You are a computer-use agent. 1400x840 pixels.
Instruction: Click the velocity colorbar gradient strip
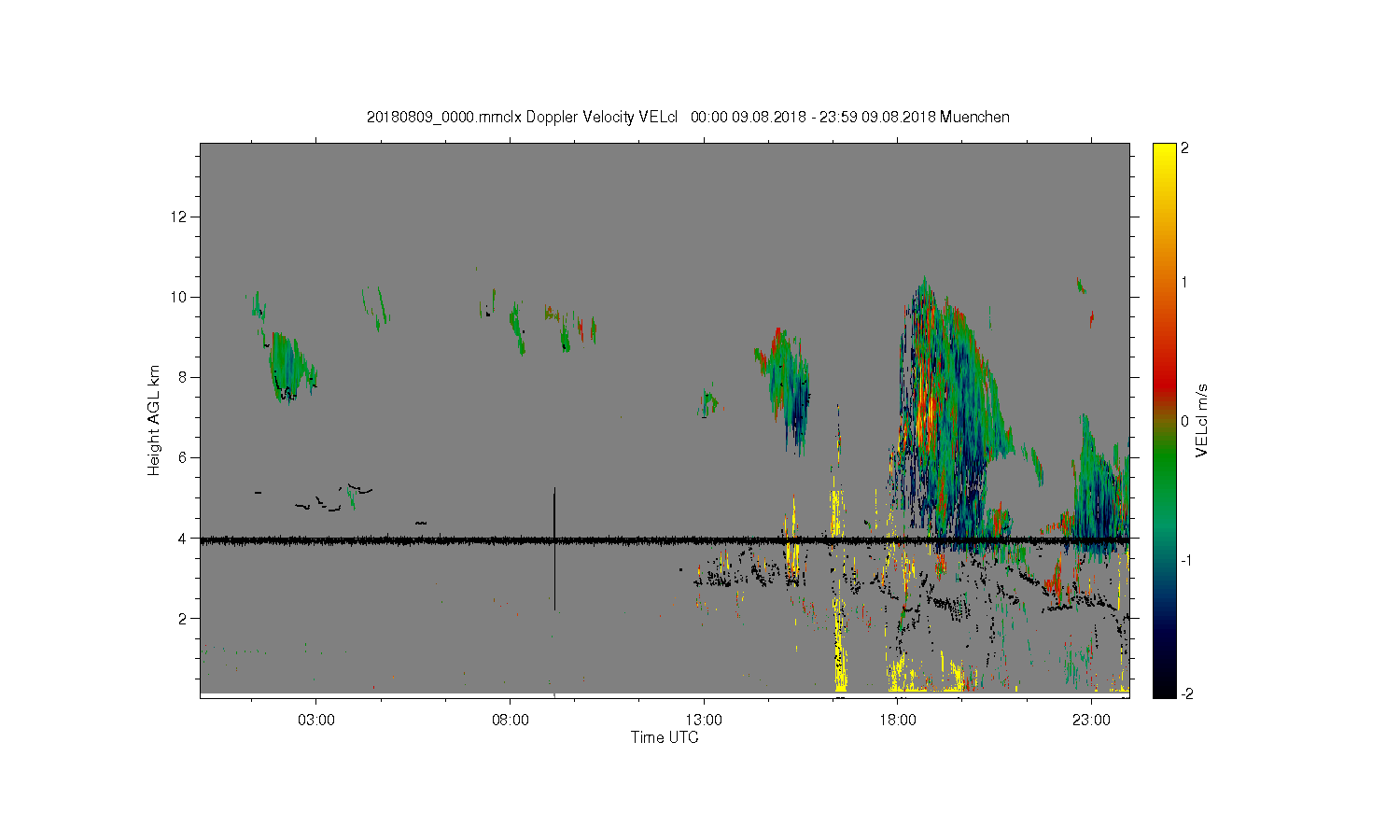point(1164,420)
